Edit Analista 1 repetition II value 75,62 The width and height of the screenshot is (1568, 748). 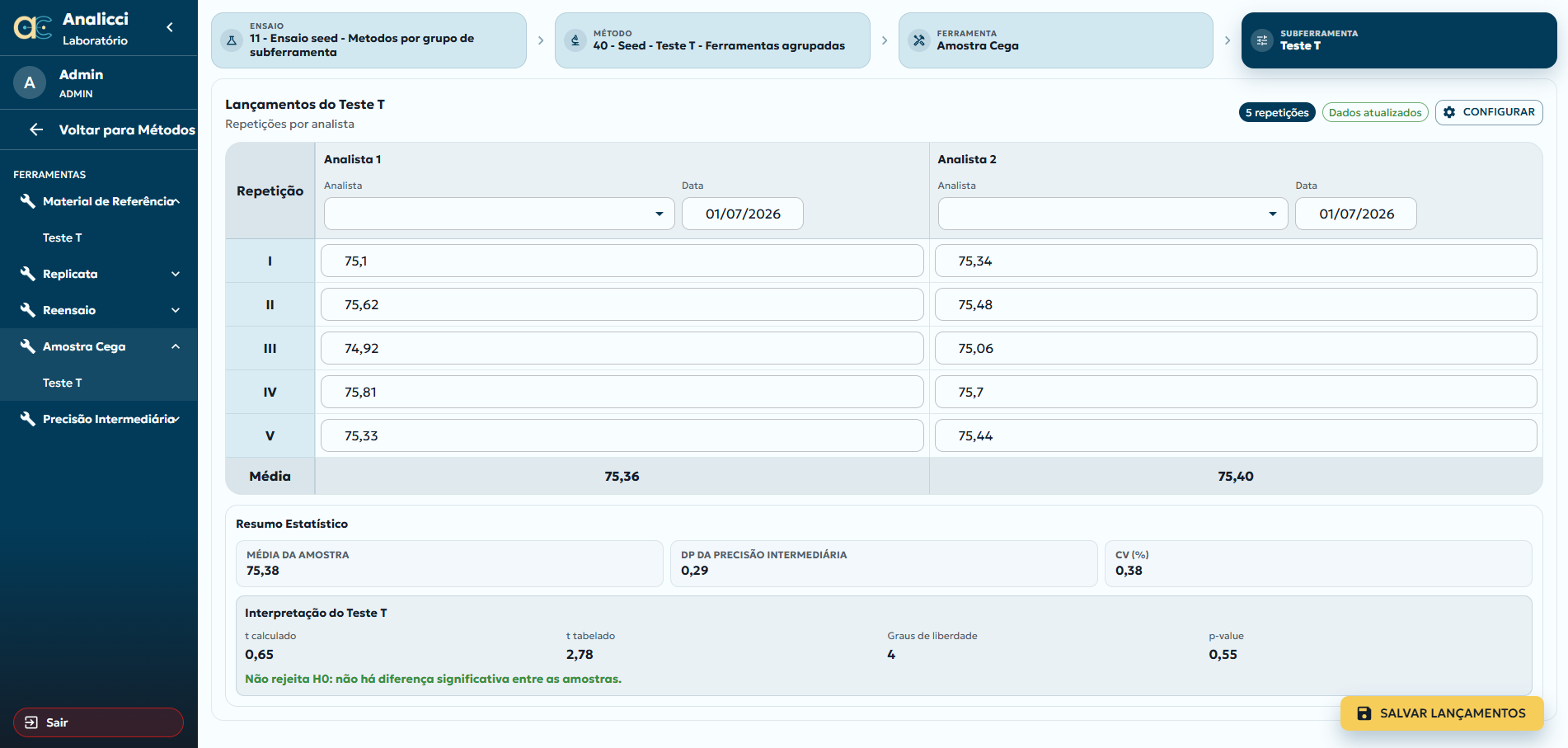pyautogui.click(x=622, y=304)
